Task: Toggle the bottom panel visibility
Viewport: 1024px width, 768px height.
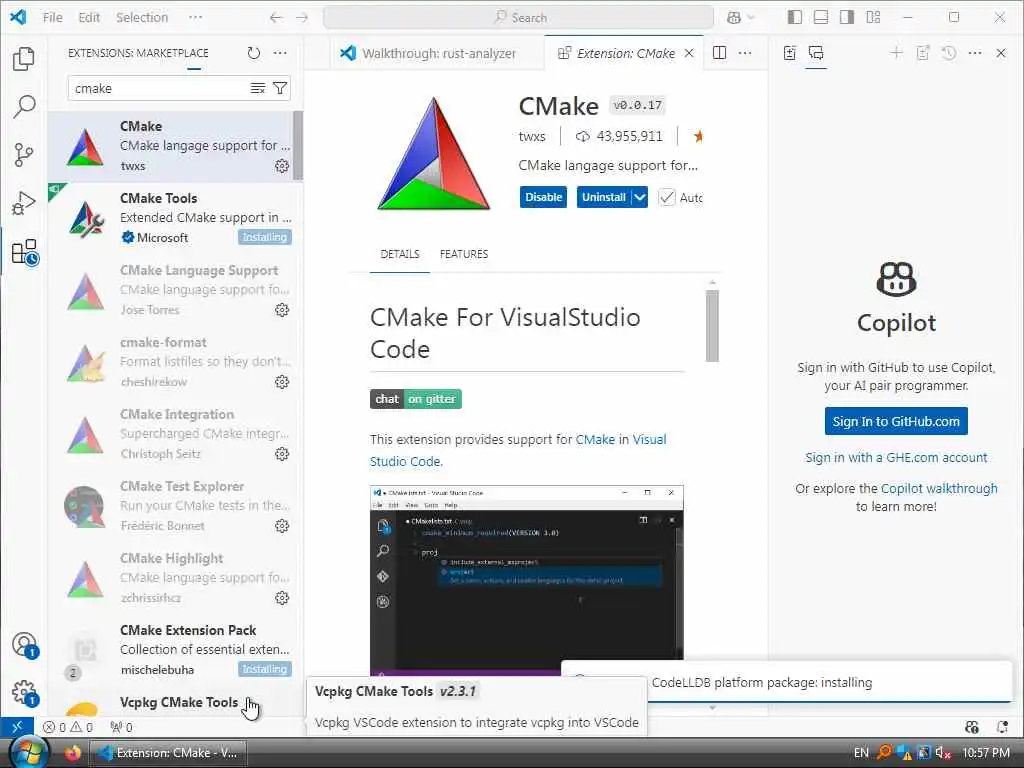Action: click(x=821, y=18)
